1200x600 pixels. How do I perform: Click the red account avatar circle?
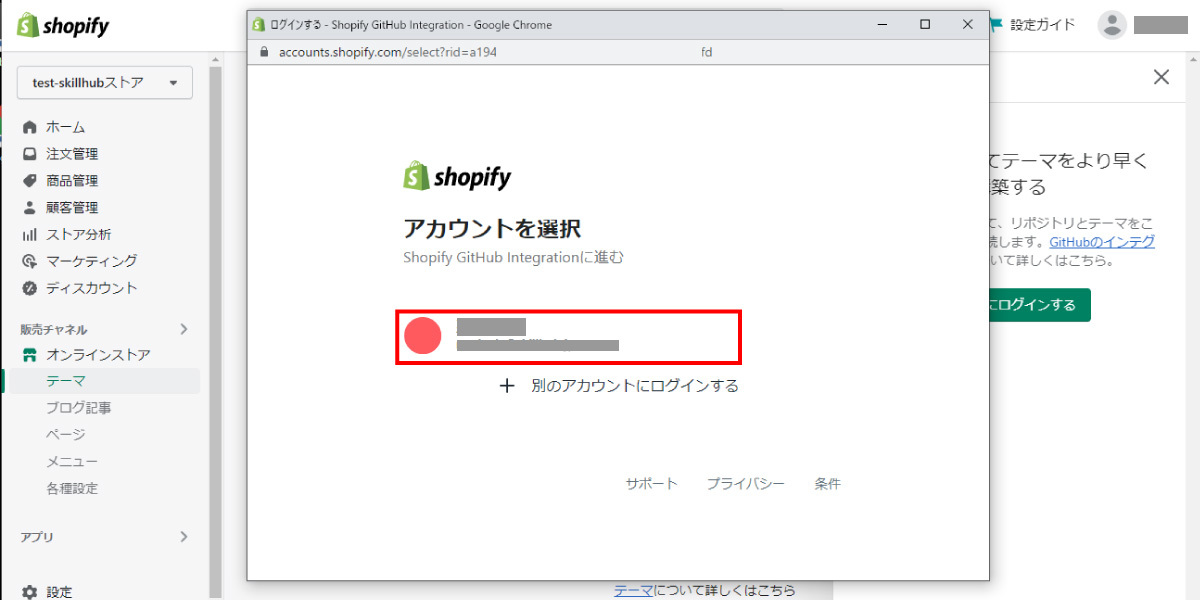coord(423,337)
